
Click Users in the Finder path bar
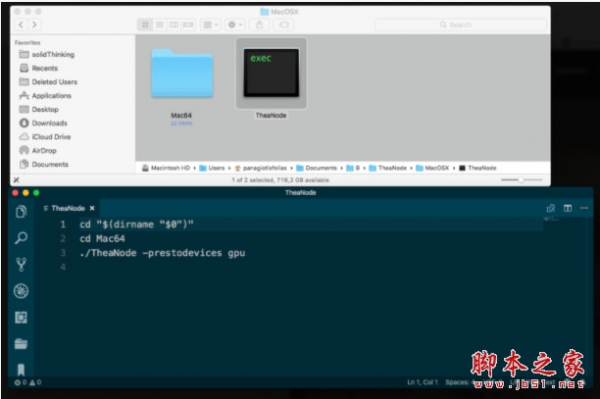click(212, 168)
